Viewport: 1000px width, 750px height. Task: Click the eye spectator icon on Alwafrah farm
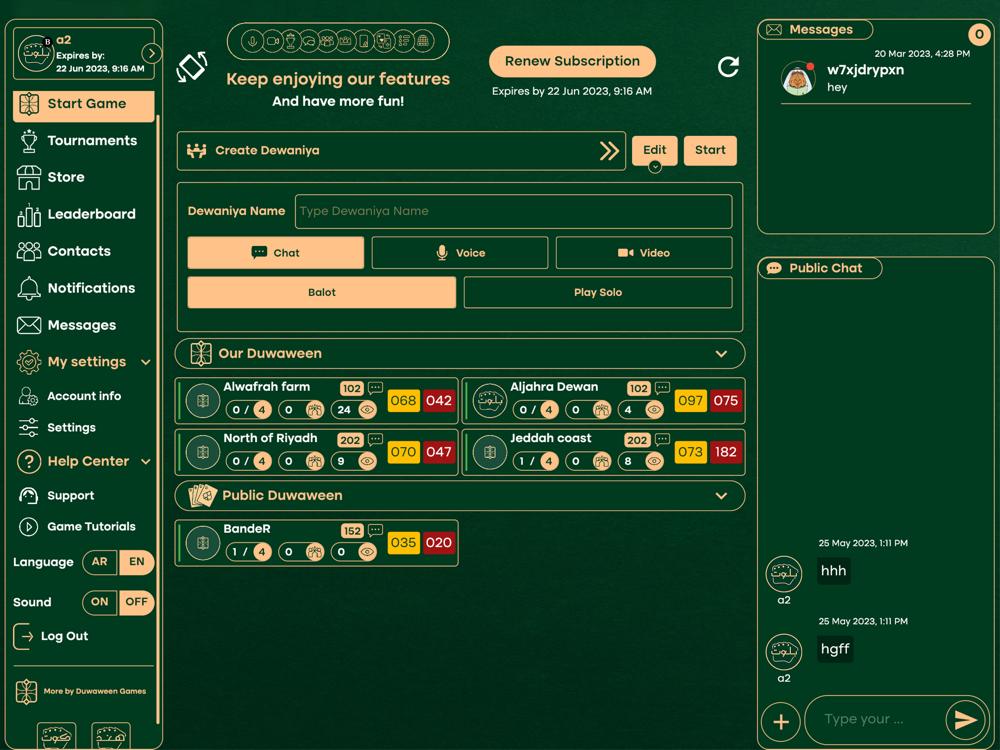(367, 410)
